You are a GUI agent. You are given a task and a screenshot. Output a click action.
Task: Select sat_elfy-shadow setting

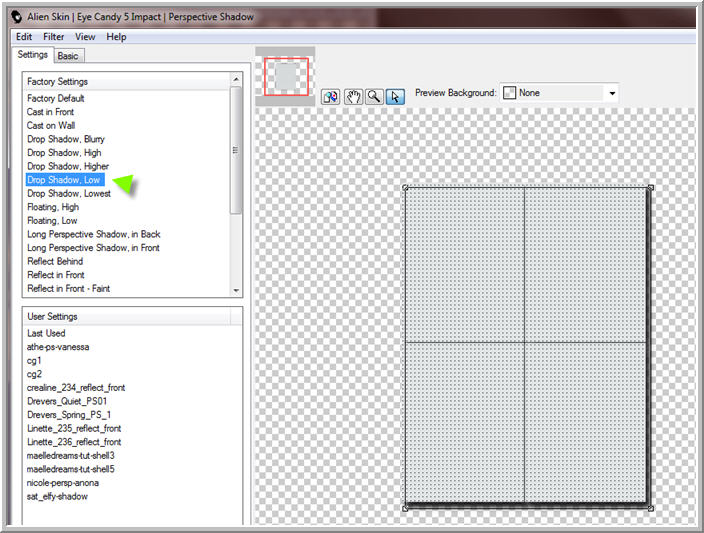(57, 496)
